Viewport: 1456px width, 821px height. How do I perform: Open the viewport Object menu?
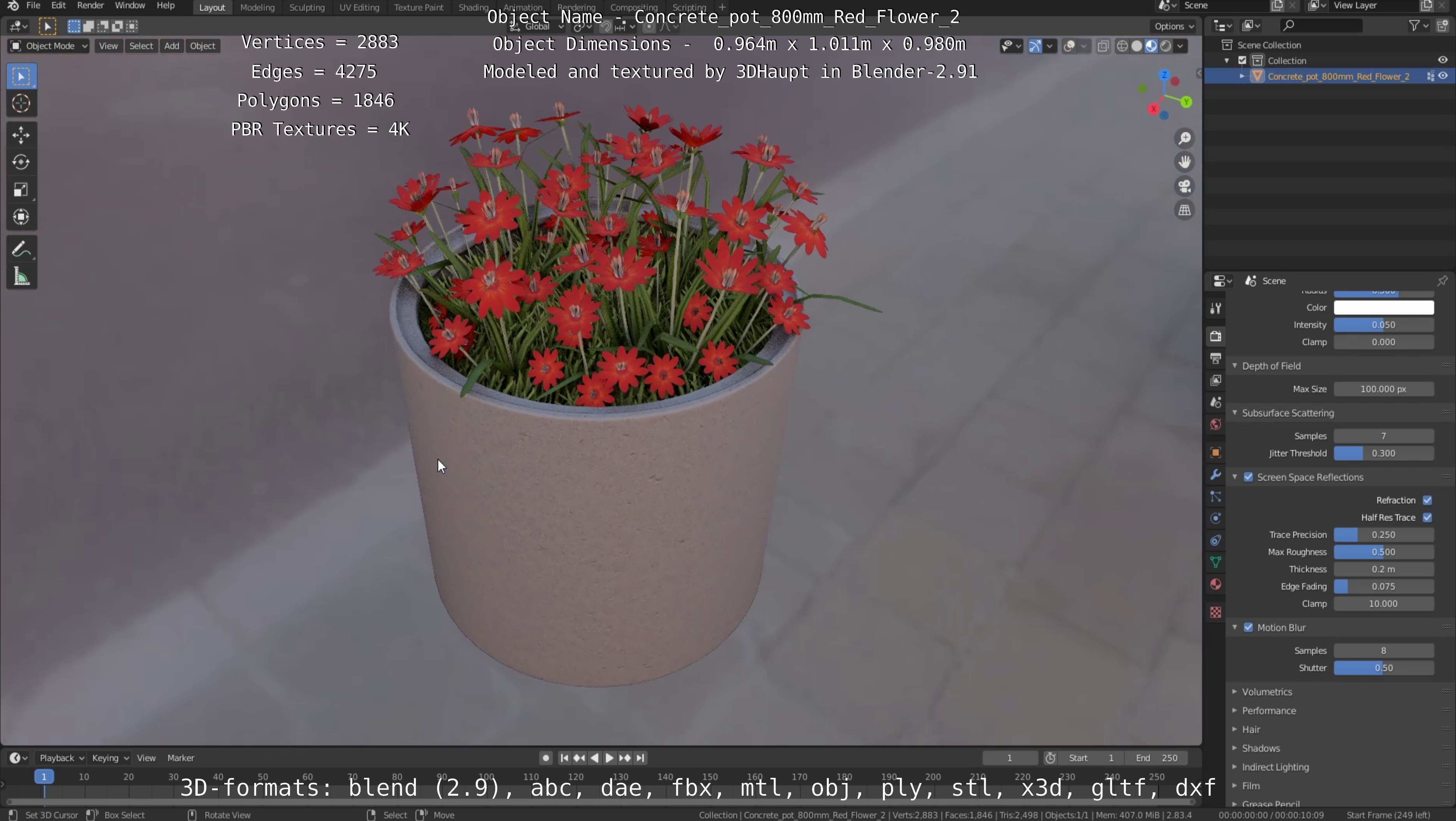[203, 46]
